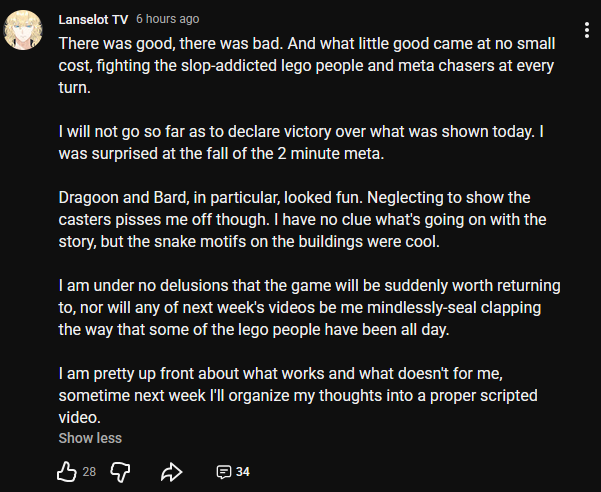This screenshot has height=492, width=601.
Task: Open comments via speech bubble icon
Action: (224, 472)
